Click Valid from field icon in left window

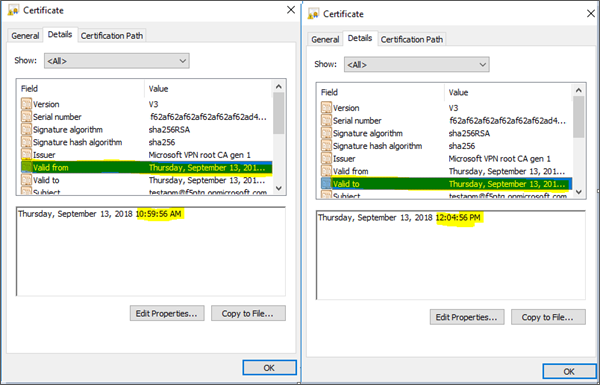[x=26, y=167]
